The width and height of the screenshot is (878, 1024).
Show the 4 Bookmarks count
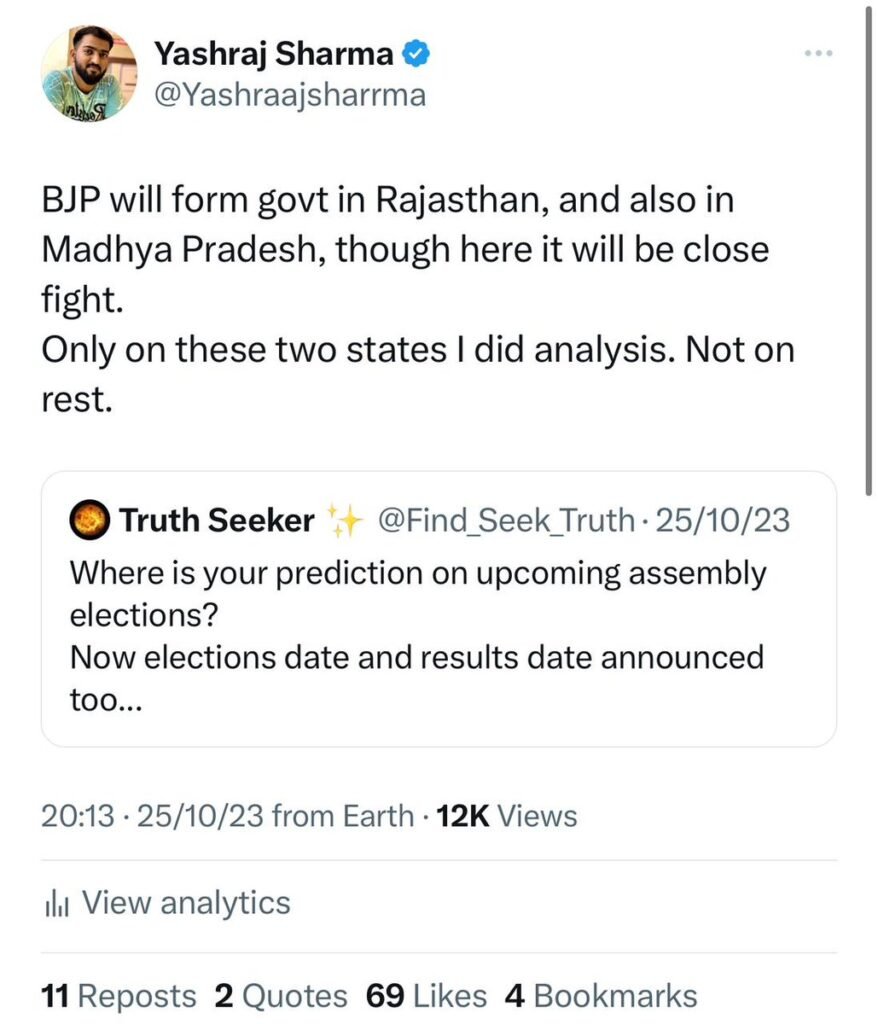(601, 996)
